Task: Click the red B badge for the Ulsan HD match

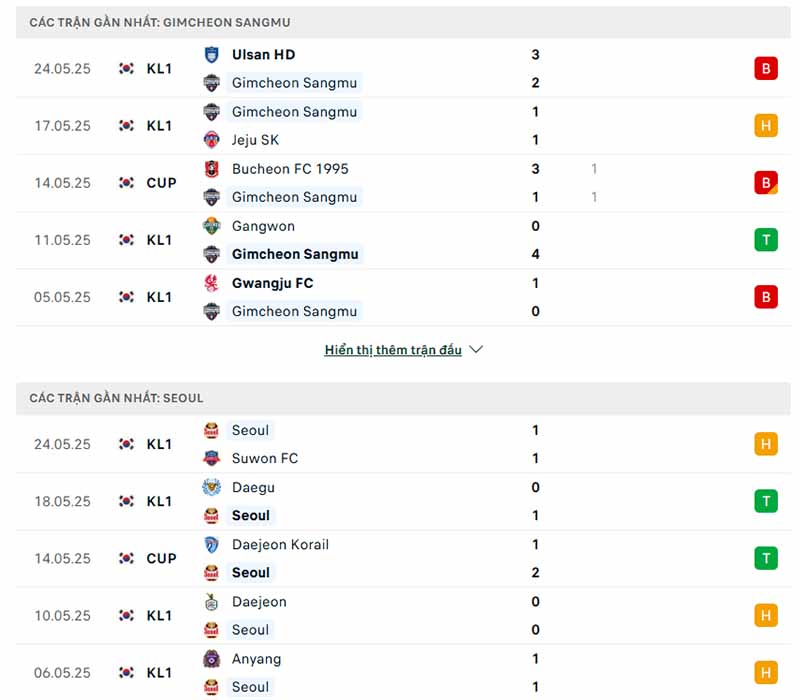Action: (766, 69)
